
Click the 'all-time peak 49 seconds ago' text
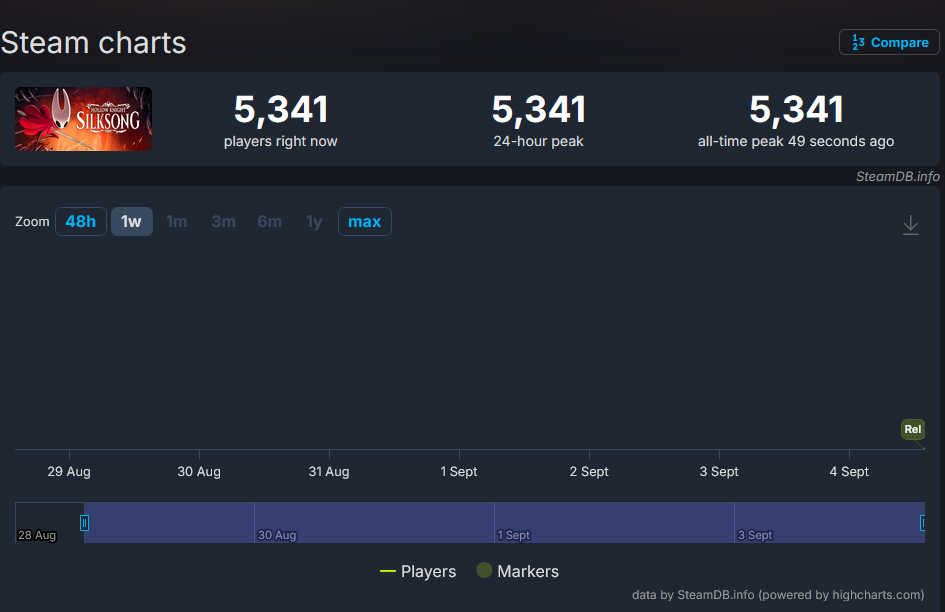[x=796, y=141]
